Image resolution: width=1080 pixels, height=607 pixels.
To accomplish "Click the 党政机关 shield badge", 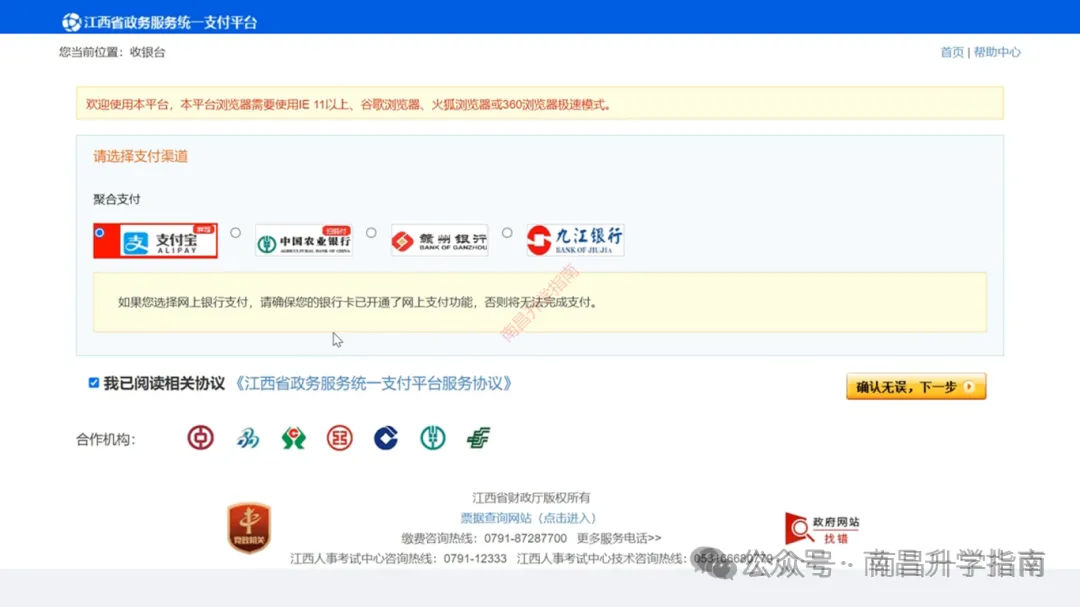I will pos(249,528).
